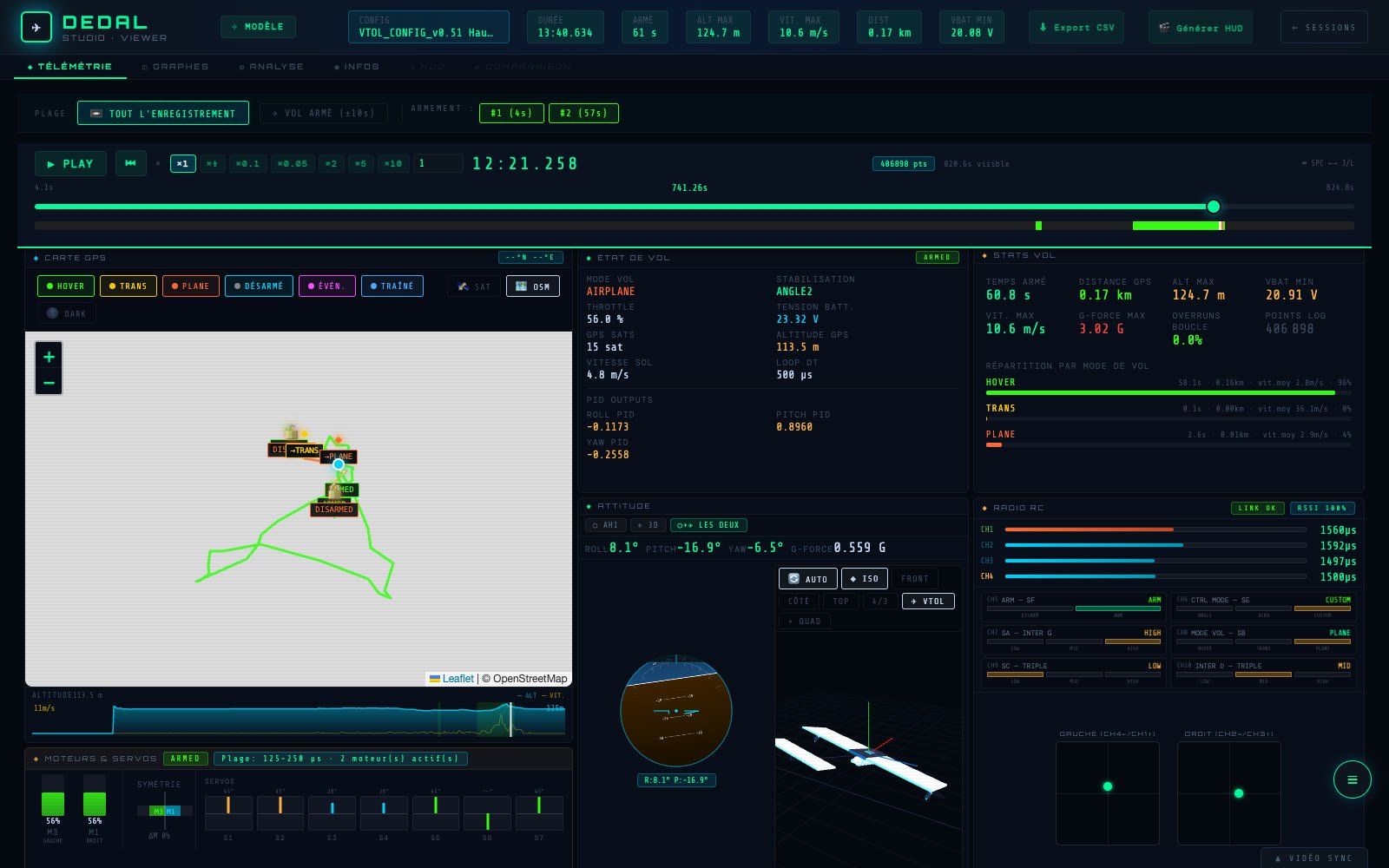Toggle DÉSARMÉ track segments on map
The width and height of the screenshot is (1389, 868).
point(259,286)
